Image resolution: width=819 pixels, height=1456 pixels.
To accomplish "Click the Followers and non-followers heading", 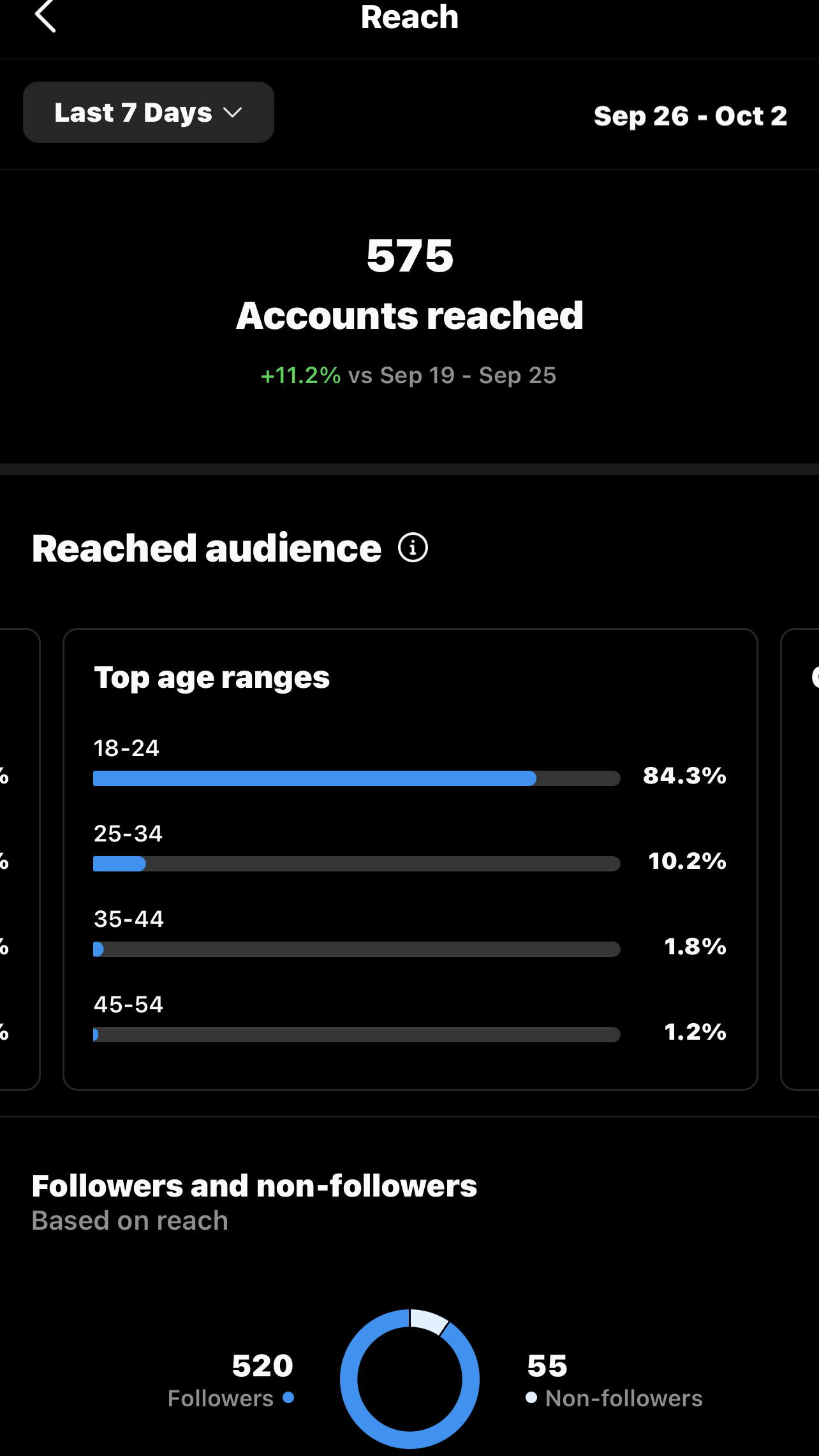I will click(x=255, y=1186).
